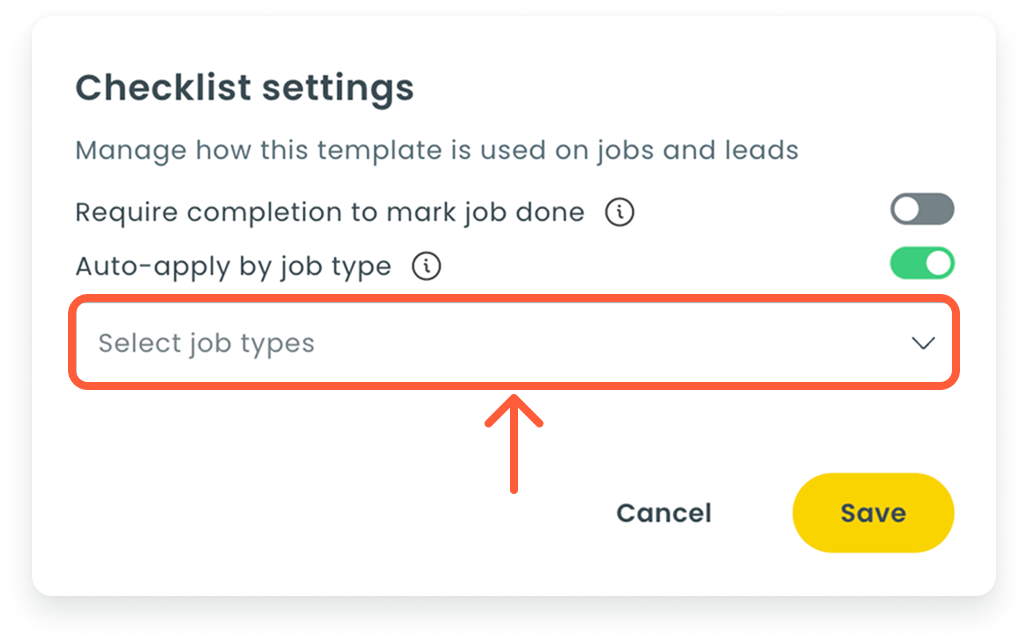Click the white knob of the green toggle

click(938, 264)
